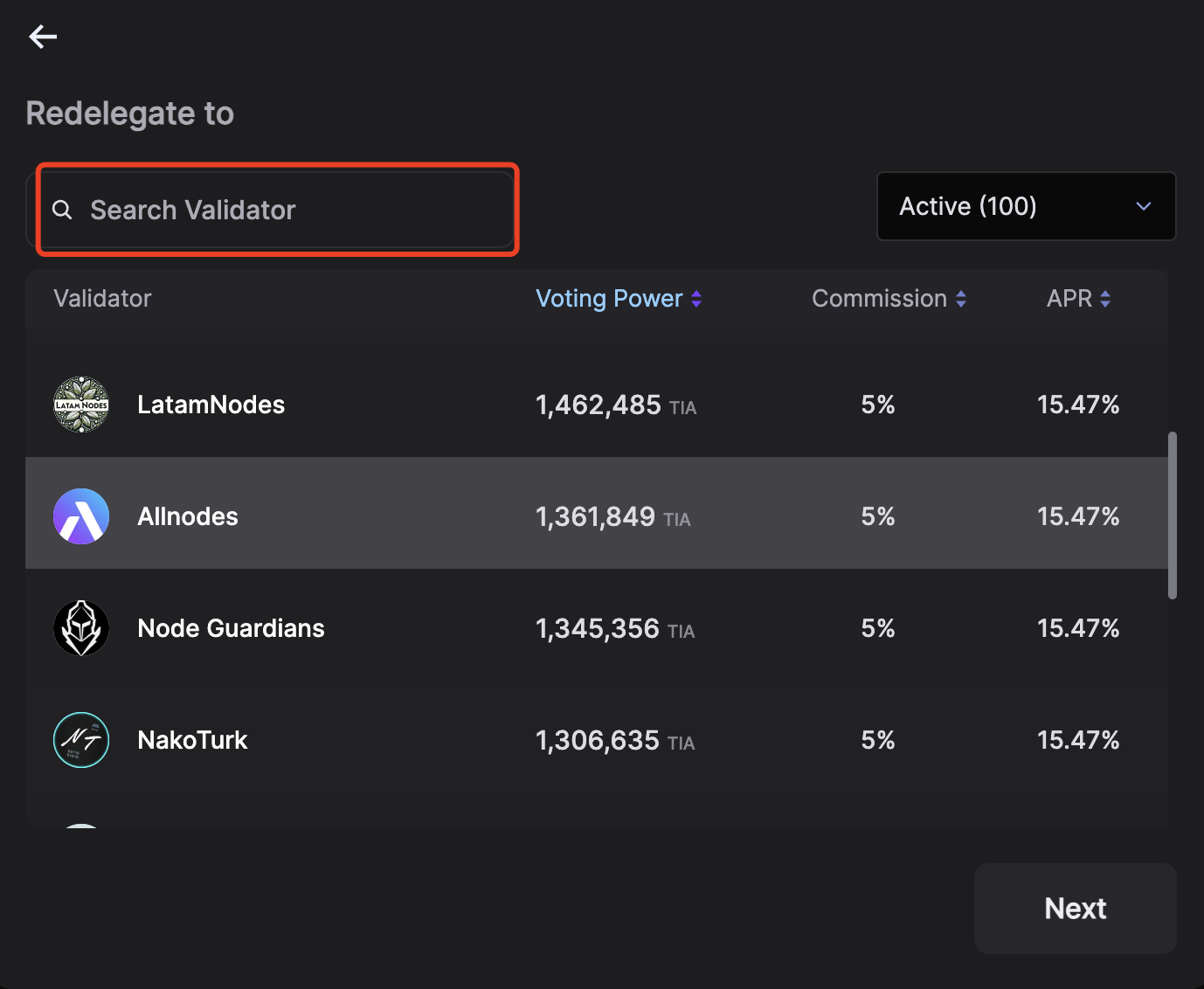Expand status filter via chevron arrow

[x=1144, y=206]
